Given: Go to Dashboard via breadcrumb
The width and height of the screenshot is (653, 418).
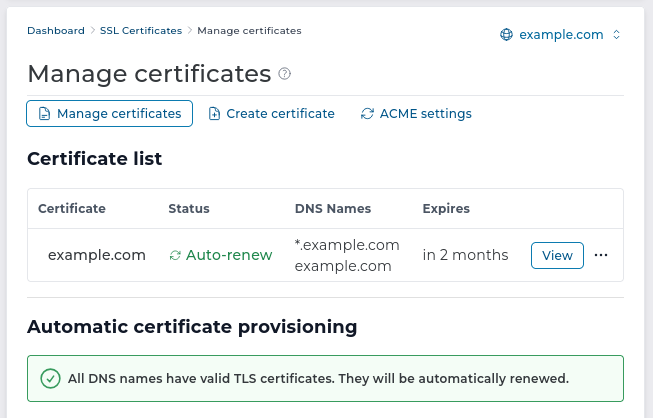Looking at the screenshot, I should click(x=56, y=31).
